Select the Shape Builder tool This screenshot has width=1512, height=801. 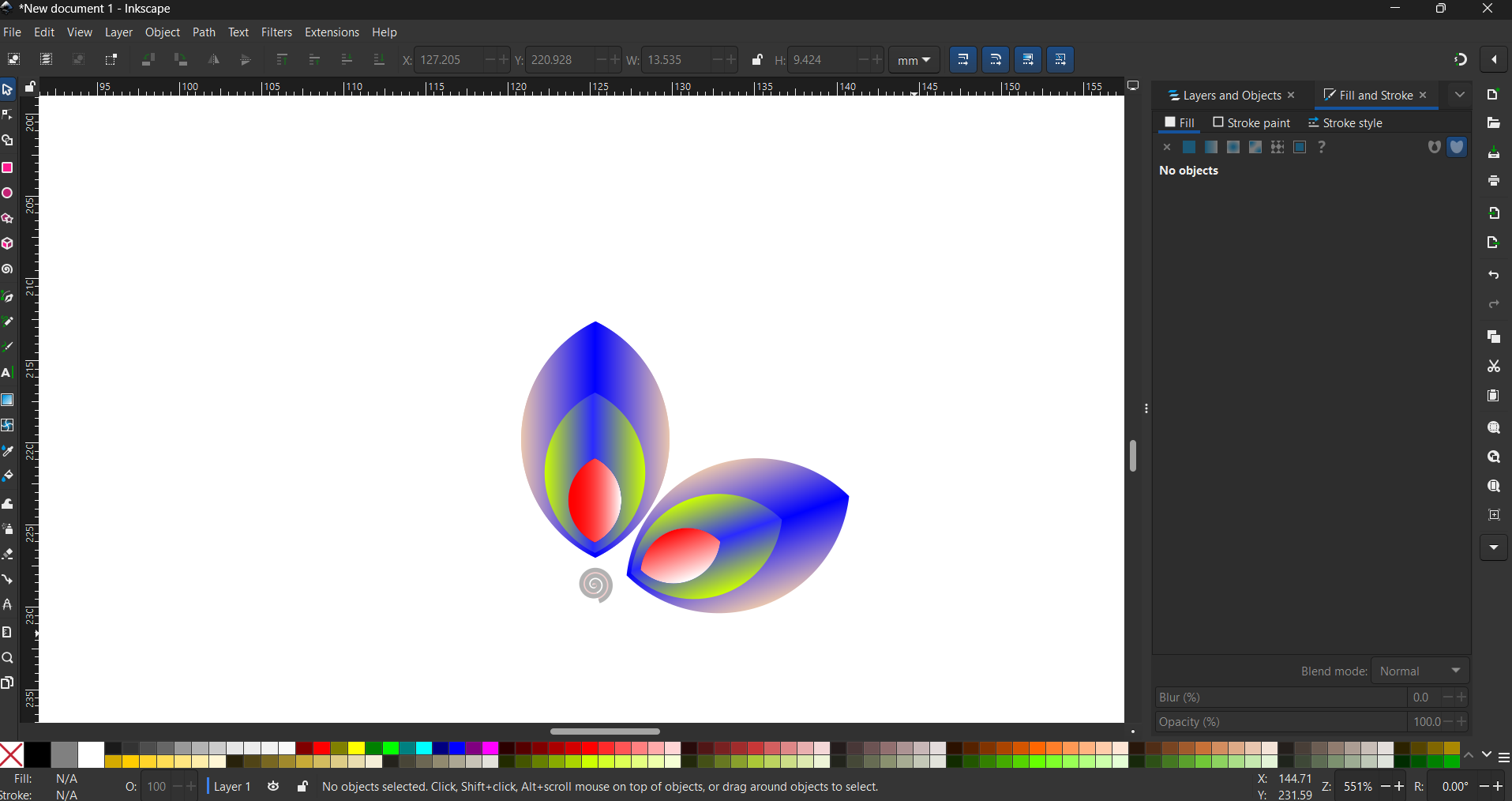point(8,141)
